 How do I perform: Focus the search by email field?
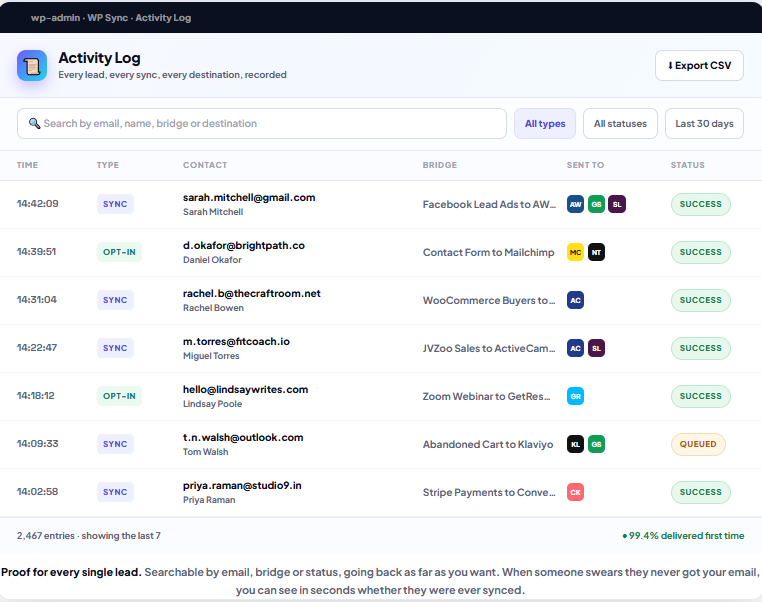pyautogui.click(x=262, y=123)
